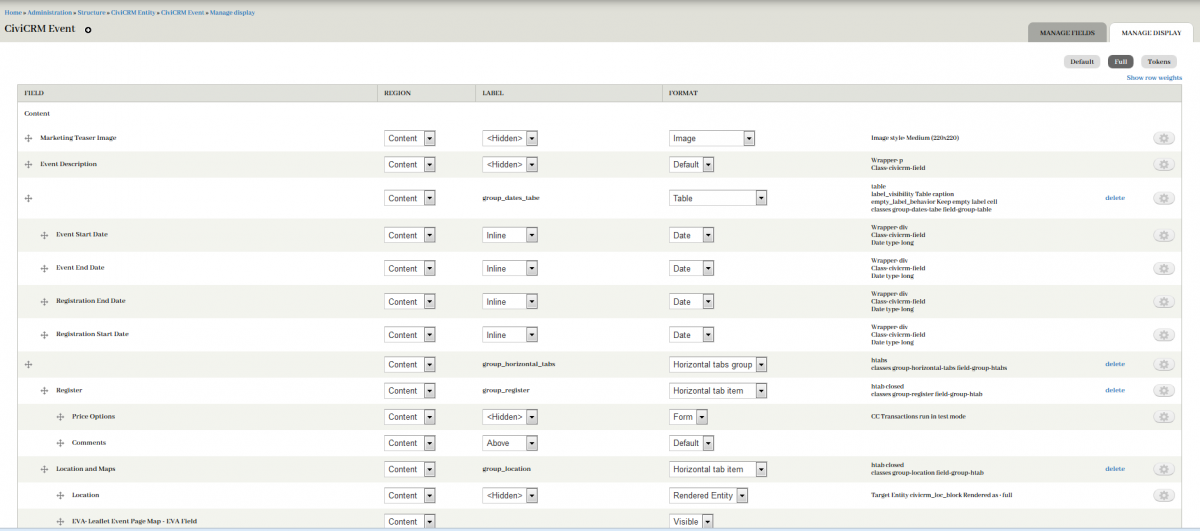Open Default format dropdown for Event Description
Image resolution: width=1200 pixels, height=531 pixels.
click(691, 164)
